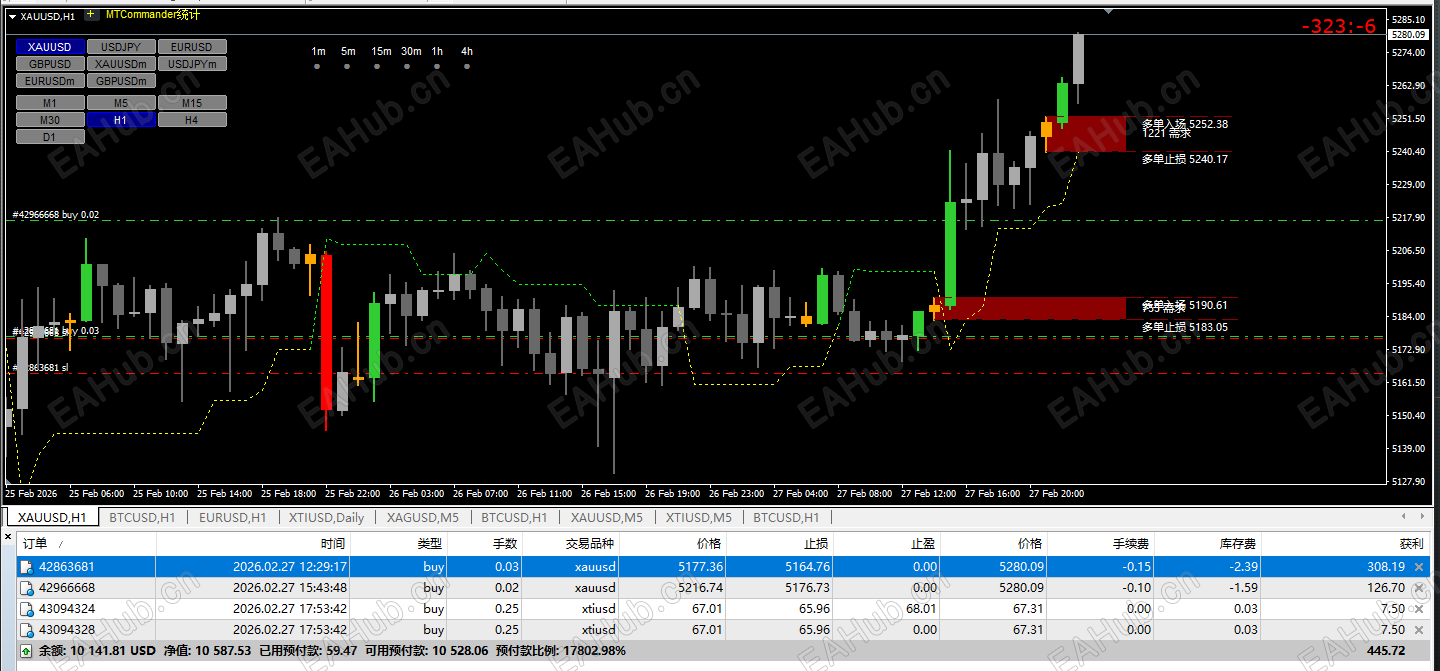Sort orders by the 手续费 column header
Viewport: 1440px width, 671px height.
pos(1101,543)
